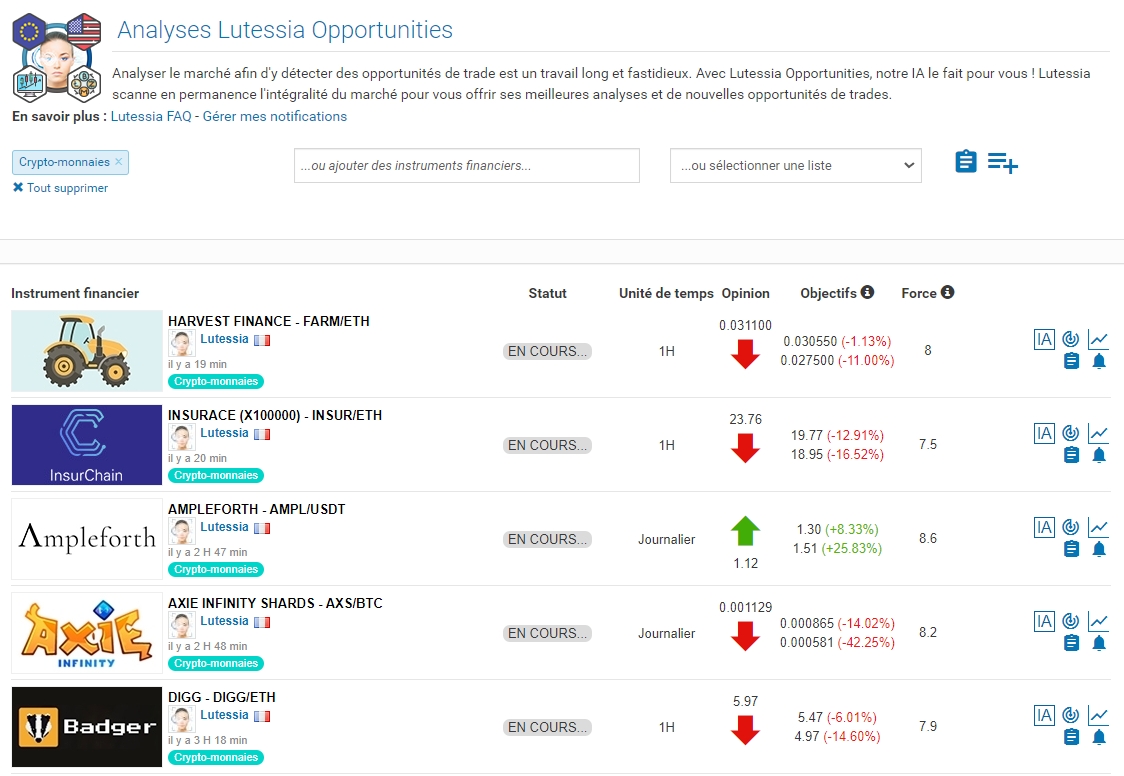The width and height of the screenshot is (1124, 776).
Task: Set alert bell for Ampleforth AMPL/USDT
Action: point(1099,549)
